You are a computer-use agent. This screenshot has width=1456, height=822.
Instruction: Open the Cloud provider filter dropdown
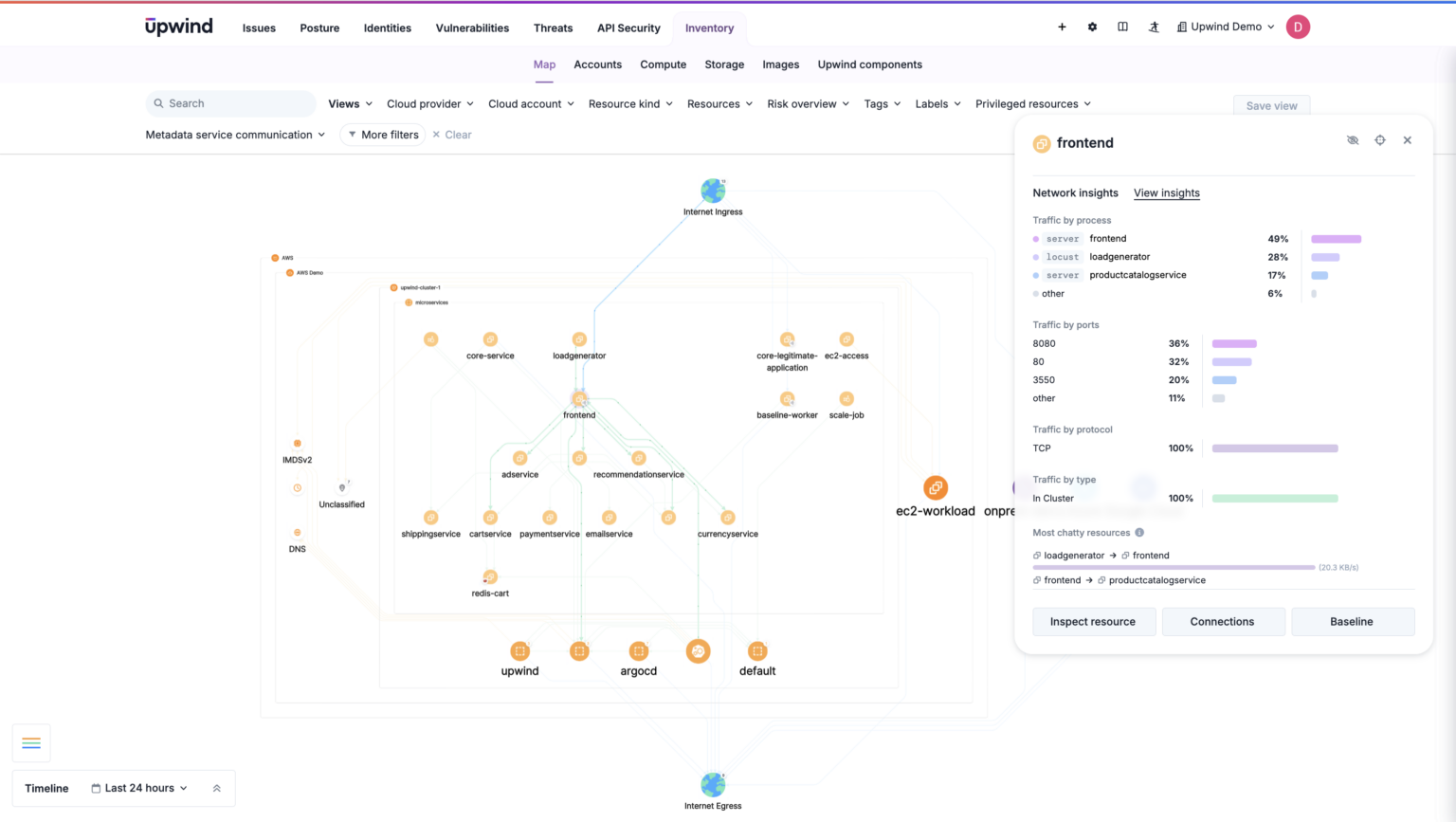pyautogui.click(x=429, y=103)
